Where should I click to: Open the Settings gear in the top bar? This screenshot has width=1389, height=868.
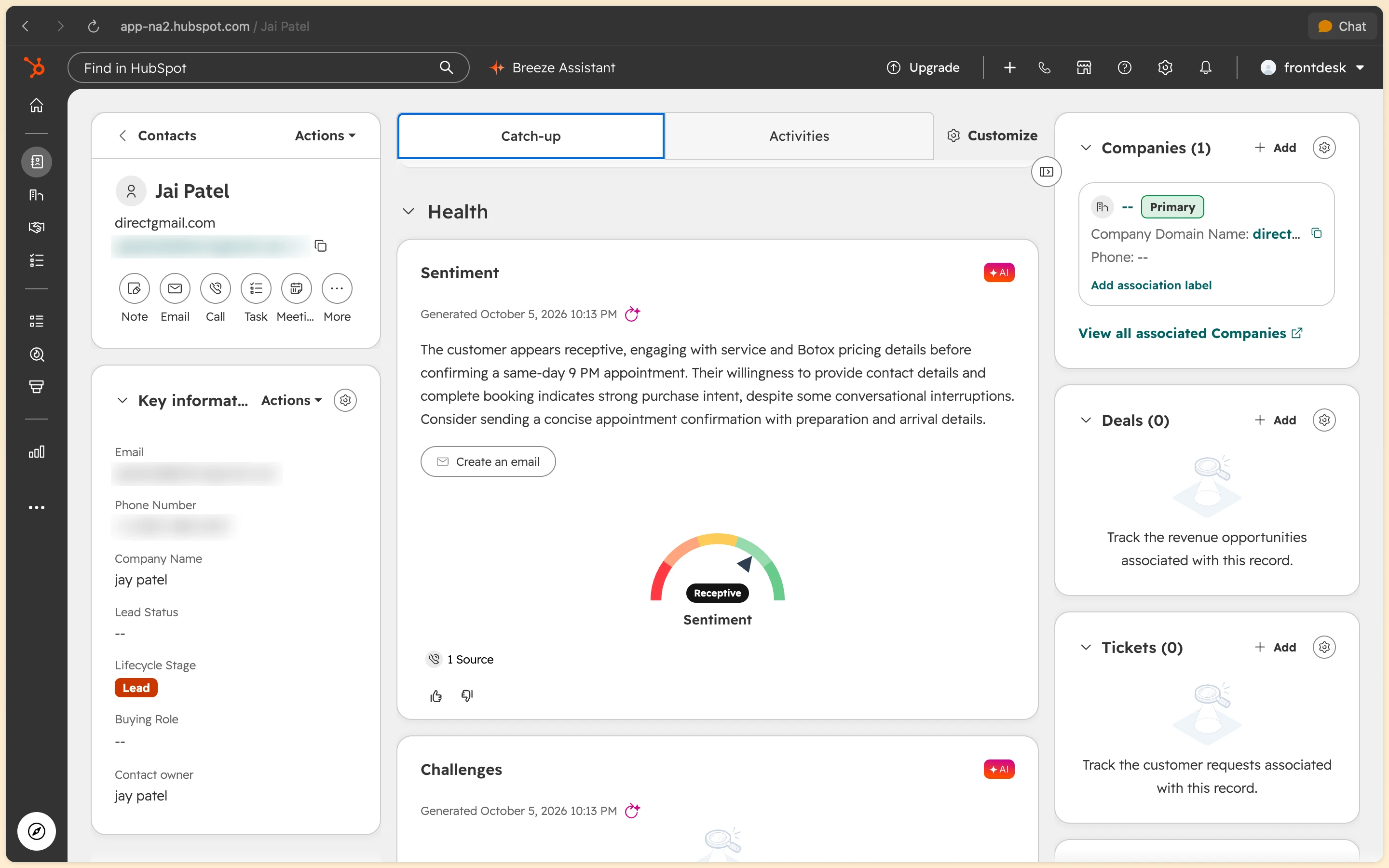point(1165,68)
